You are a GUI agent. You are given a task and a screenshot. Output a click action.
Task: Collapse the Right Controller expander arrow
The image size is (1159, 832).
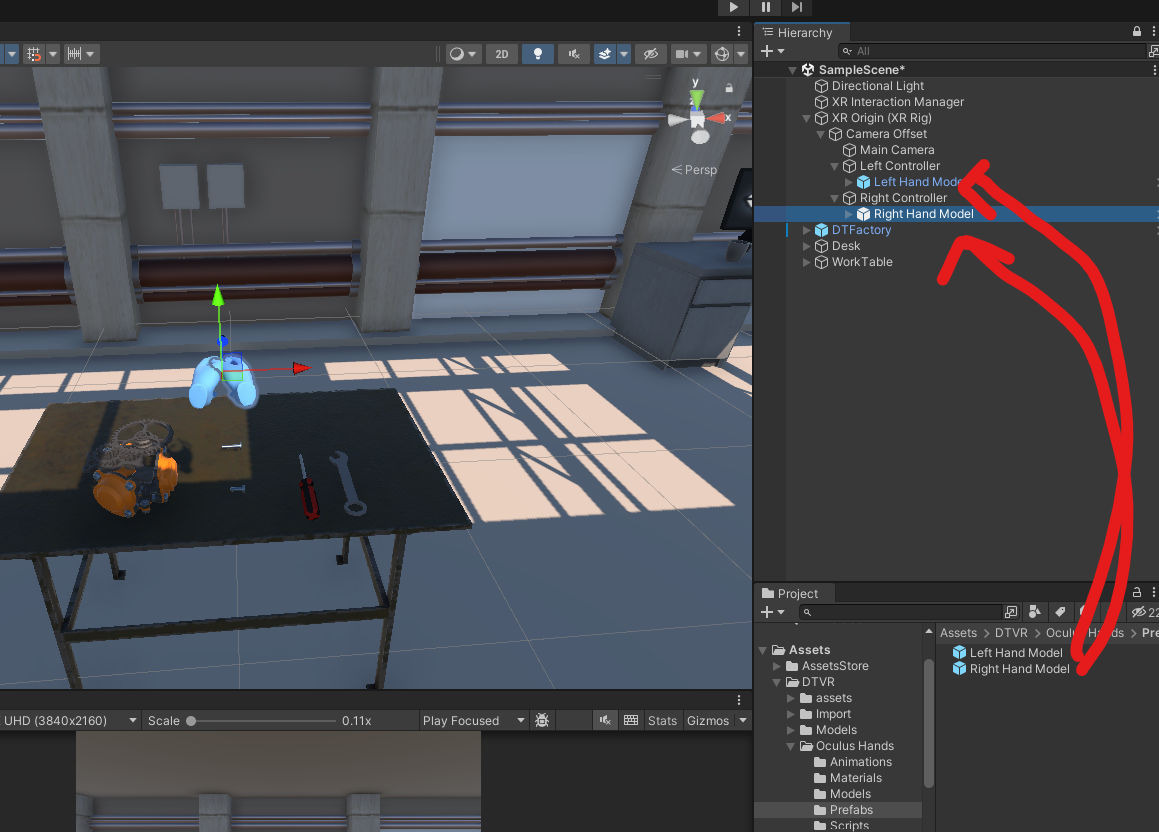tap(835, 198)
